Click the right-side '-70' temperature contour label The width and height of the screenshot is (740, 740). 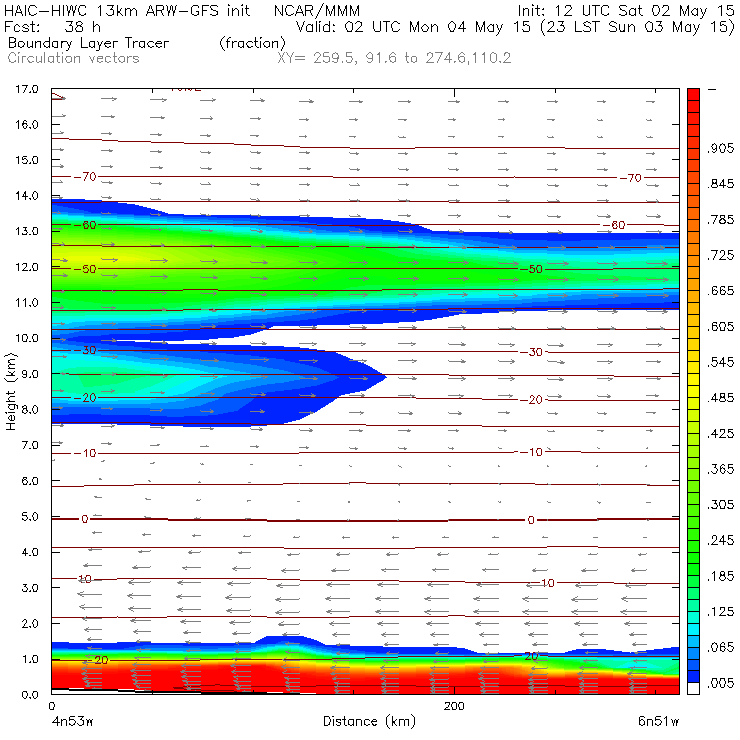point(631,178)
